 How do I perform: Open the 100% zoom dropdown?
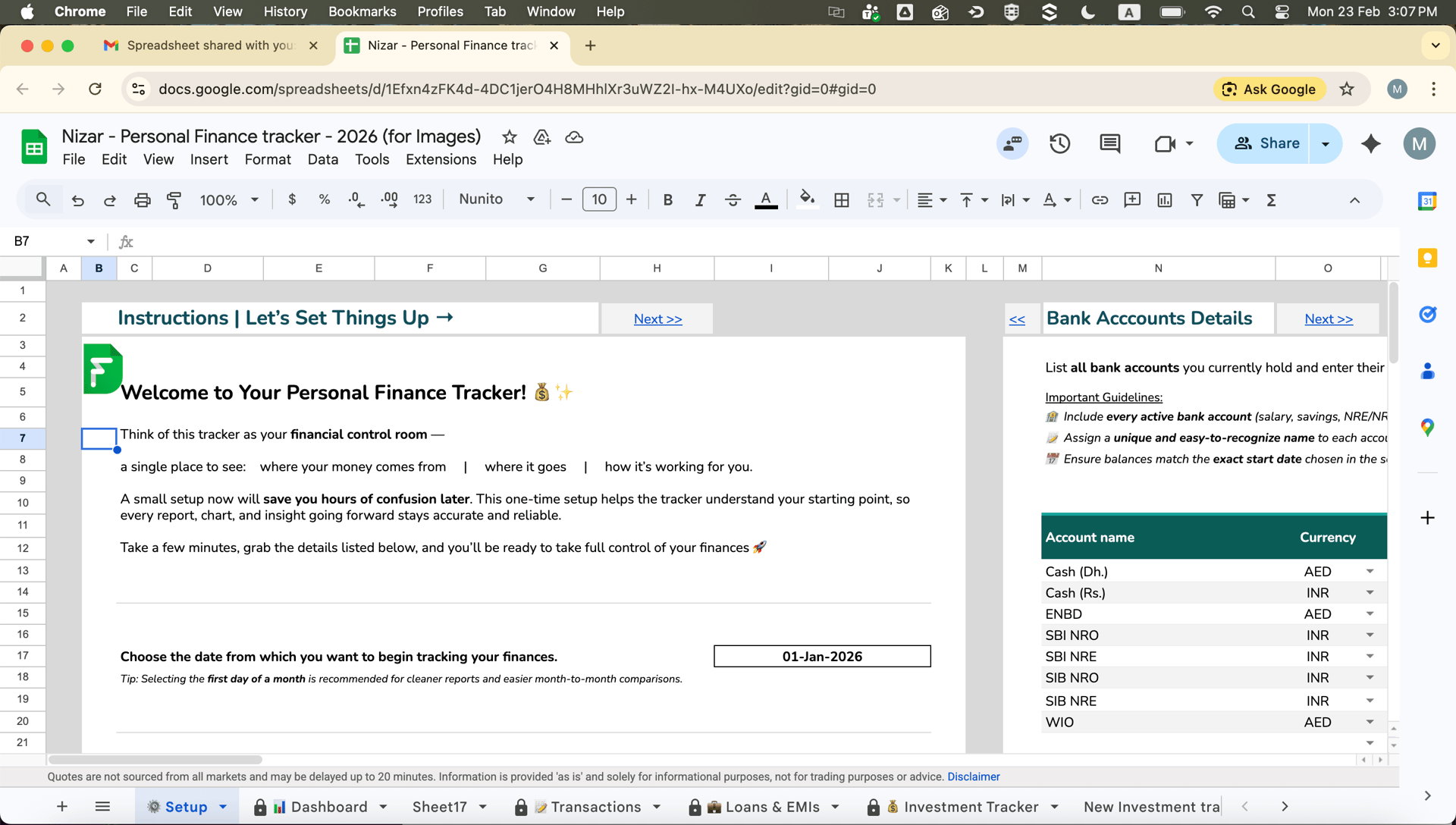point(228,200)
